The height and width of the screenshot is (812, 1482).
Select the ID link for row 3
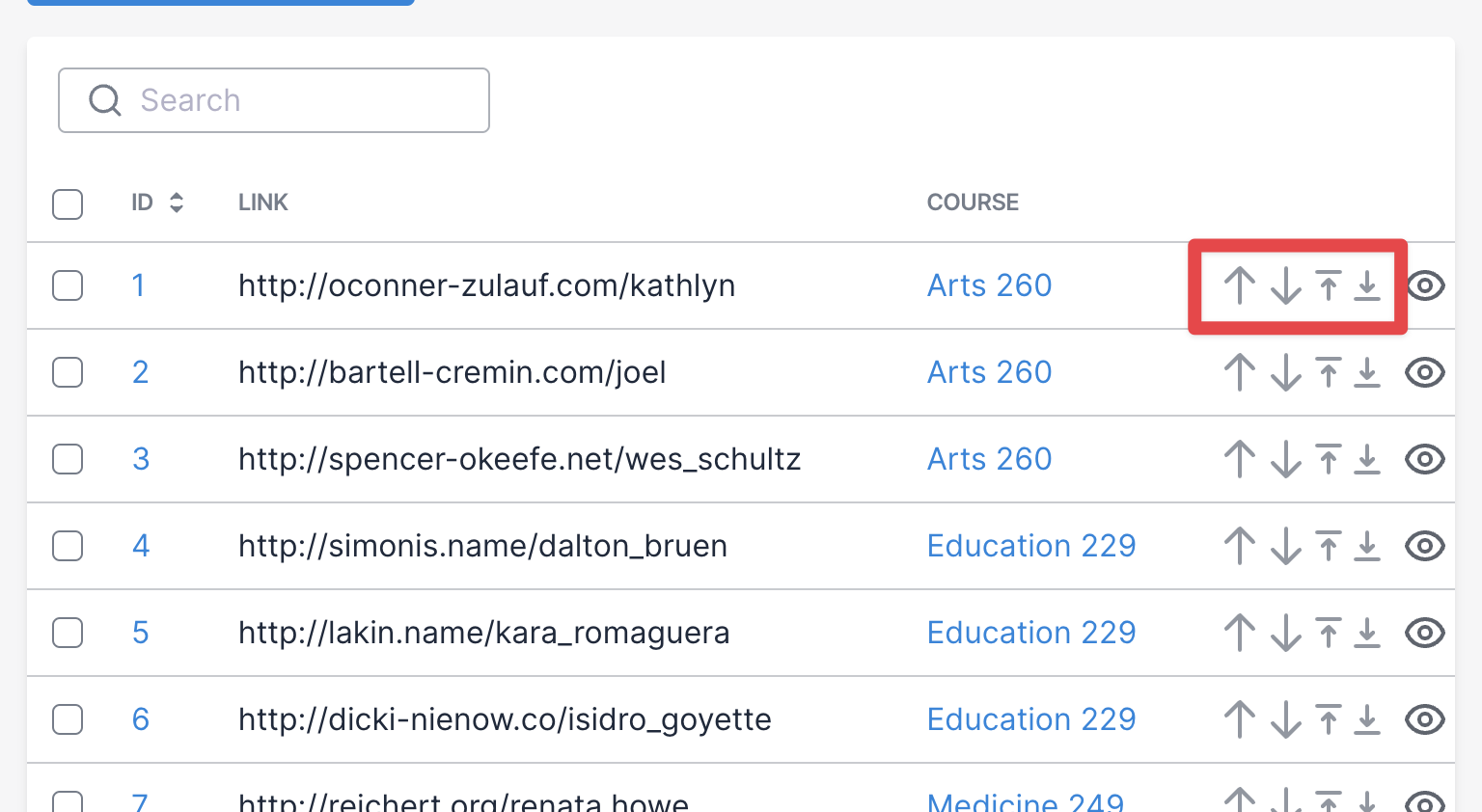pos(141,459)
